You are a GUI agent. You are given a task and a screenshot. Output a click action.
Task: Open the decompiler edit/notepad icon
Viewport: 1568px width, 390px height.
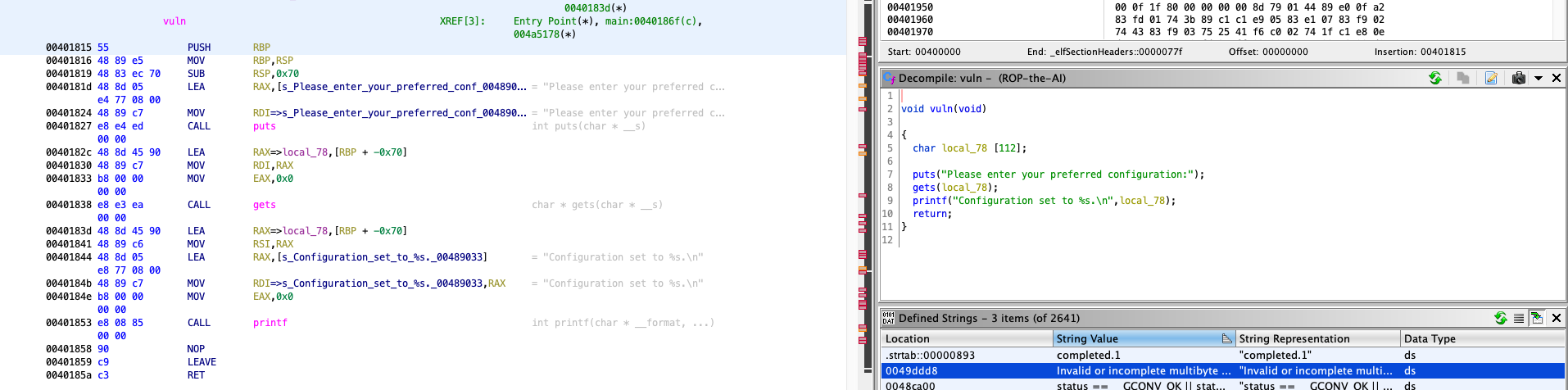tap(1491, 78)
